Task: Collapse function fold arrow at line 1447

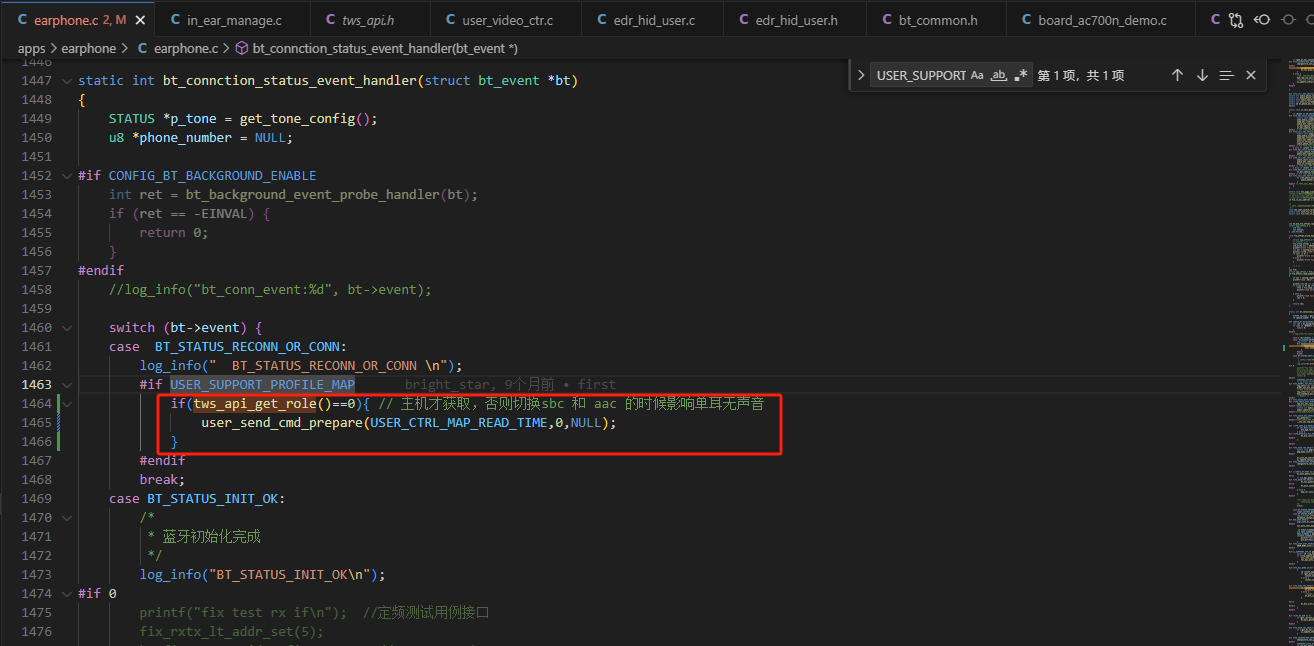Action: click(67, 81)
